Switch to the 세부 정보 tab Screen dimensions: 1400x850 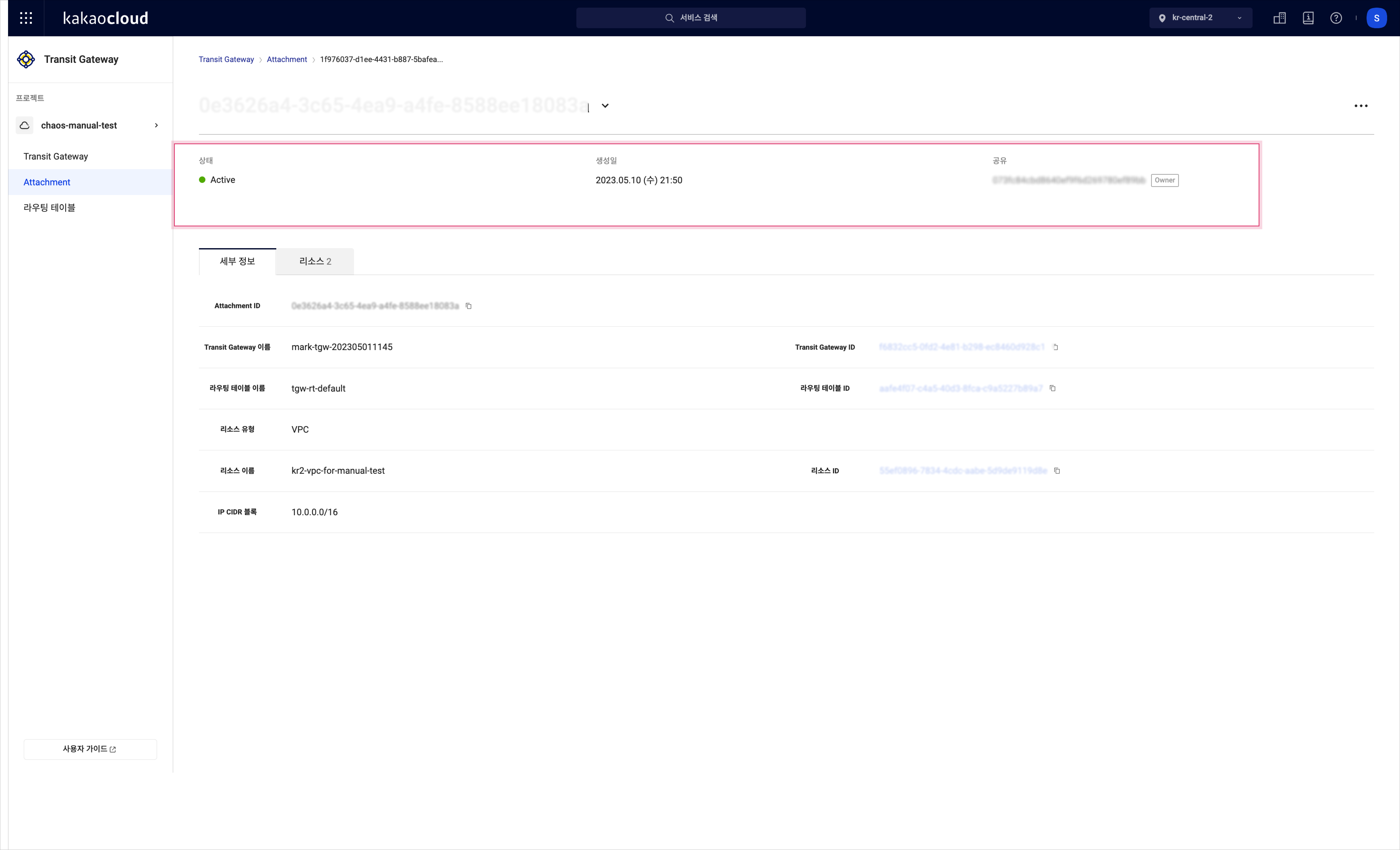[x=237, y=261]
